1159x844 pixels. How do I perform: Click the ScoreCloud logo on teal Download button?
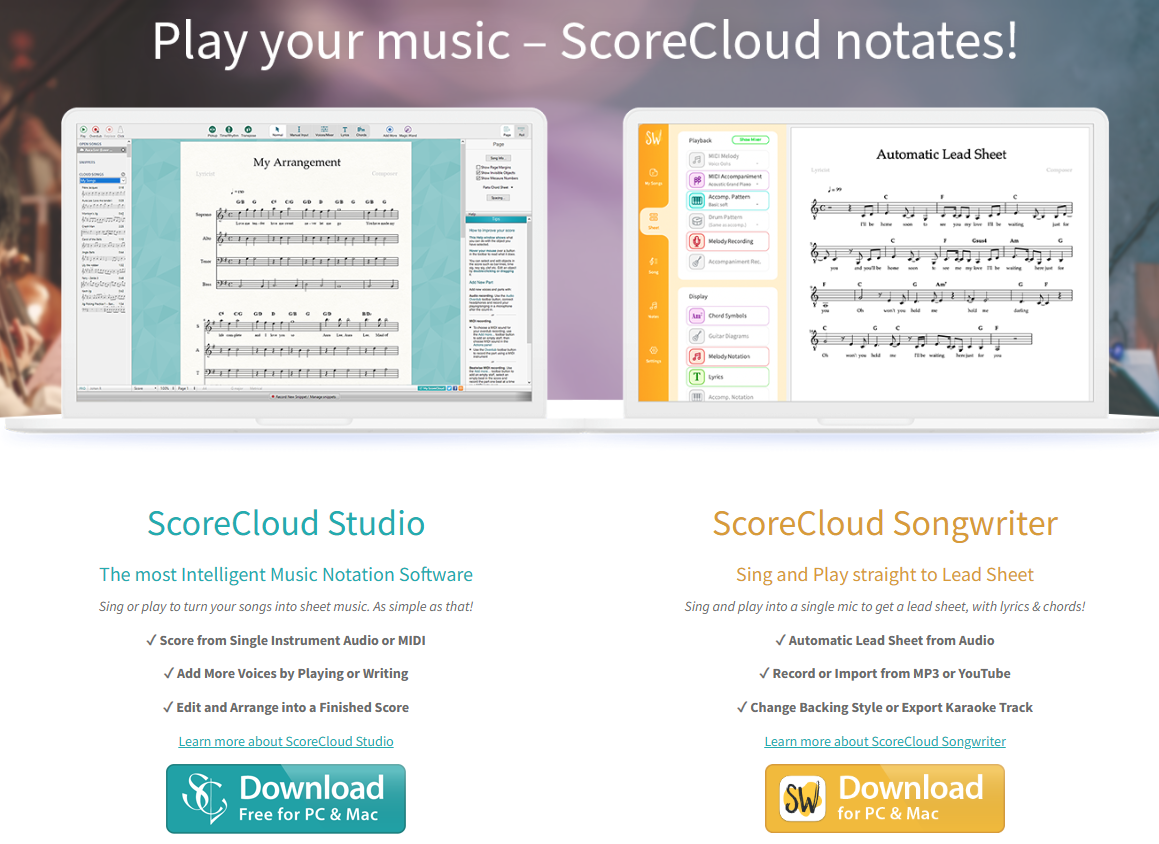tap(205, 798)
